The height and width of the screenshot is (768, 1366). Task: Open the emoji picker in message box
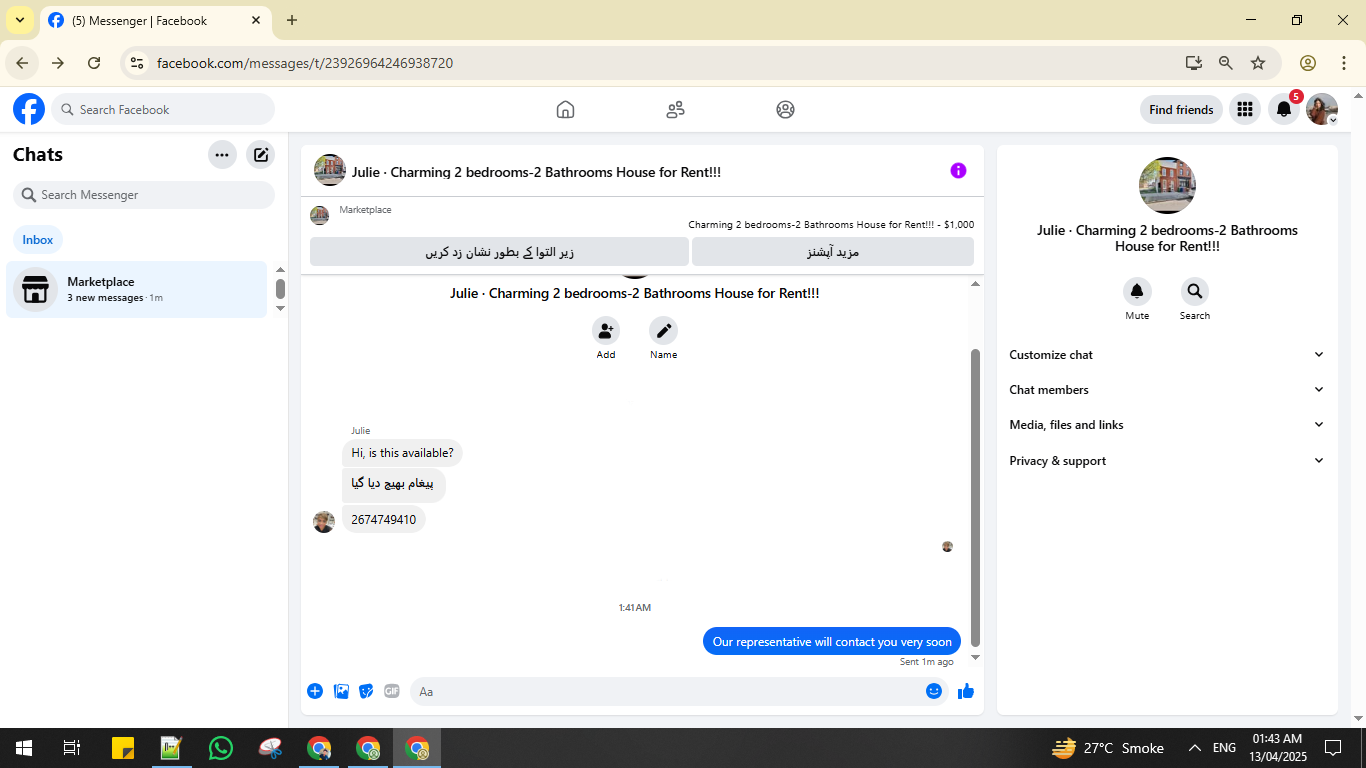[934, 691]
